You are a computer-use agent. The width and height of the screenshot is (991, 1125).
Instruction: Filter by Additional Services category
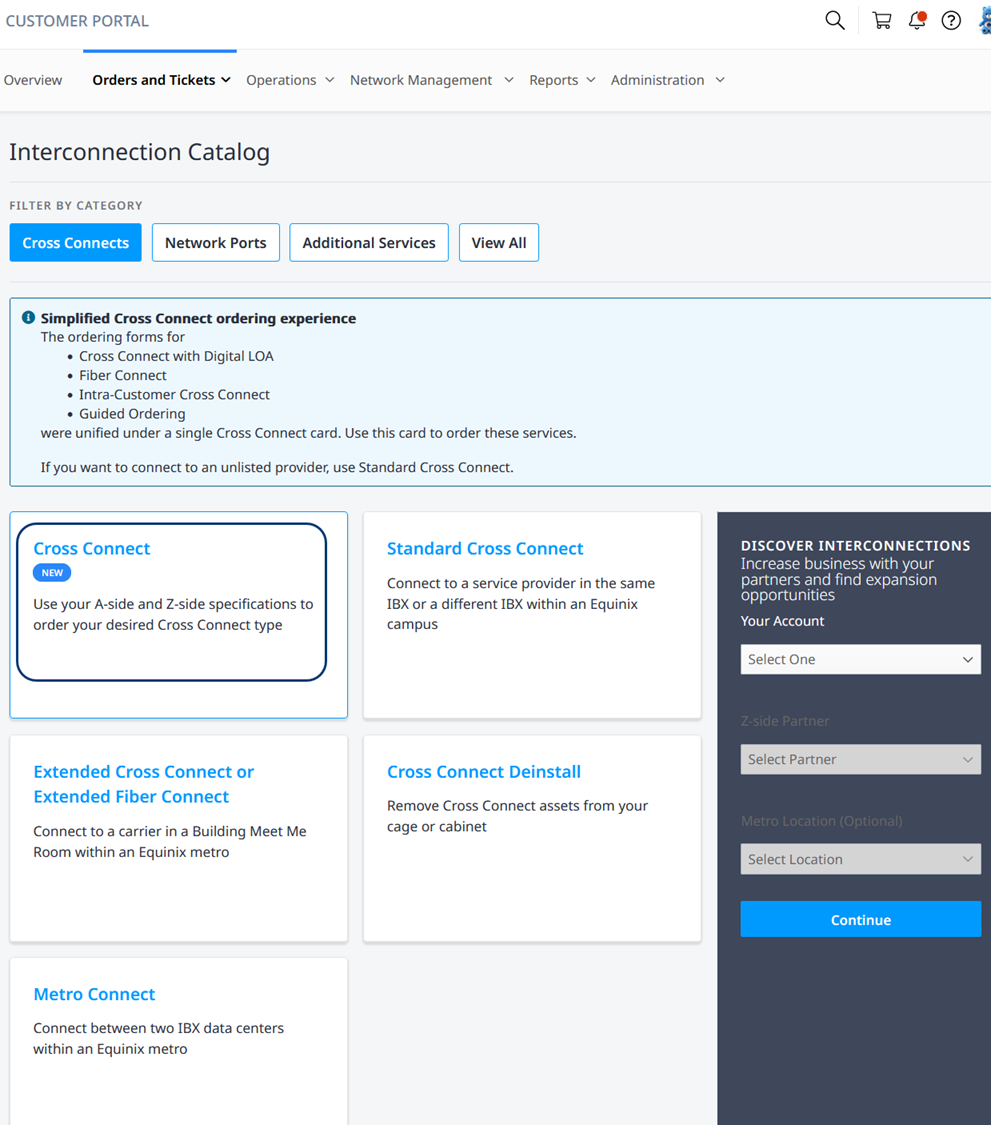tap(369, 243)
